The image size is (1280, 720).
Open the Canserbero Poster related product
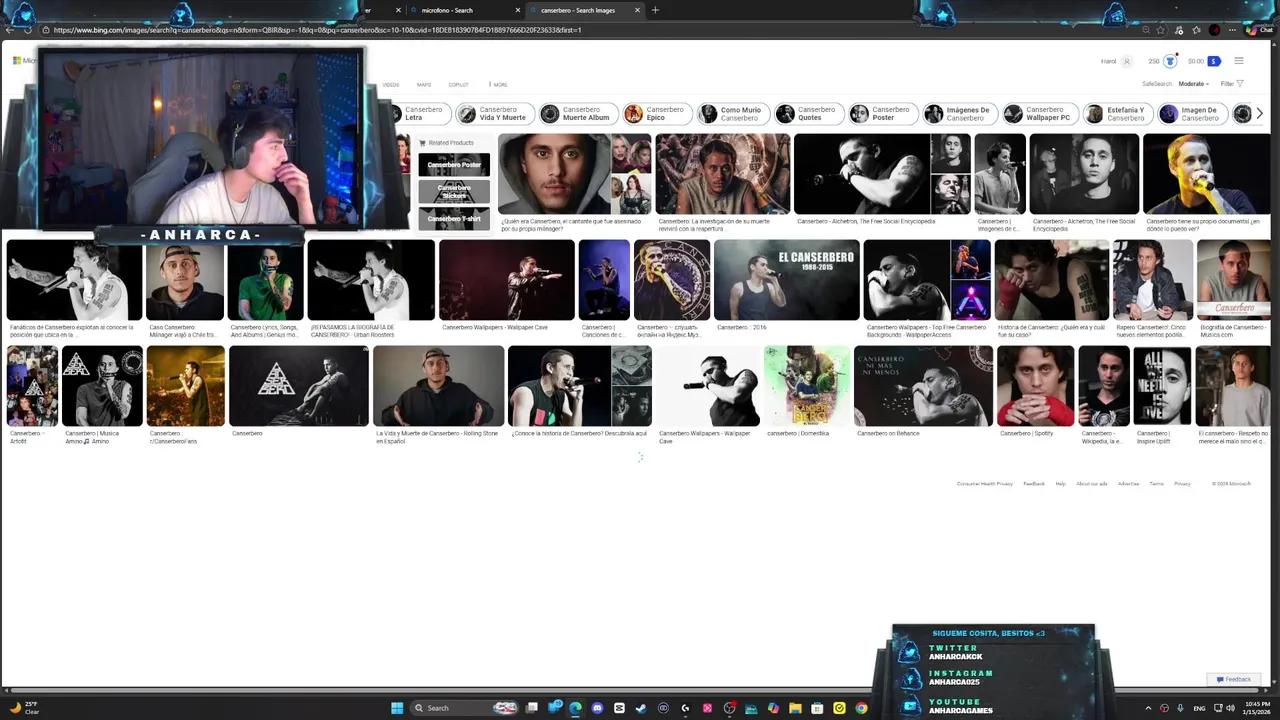(x=454, y=164)
